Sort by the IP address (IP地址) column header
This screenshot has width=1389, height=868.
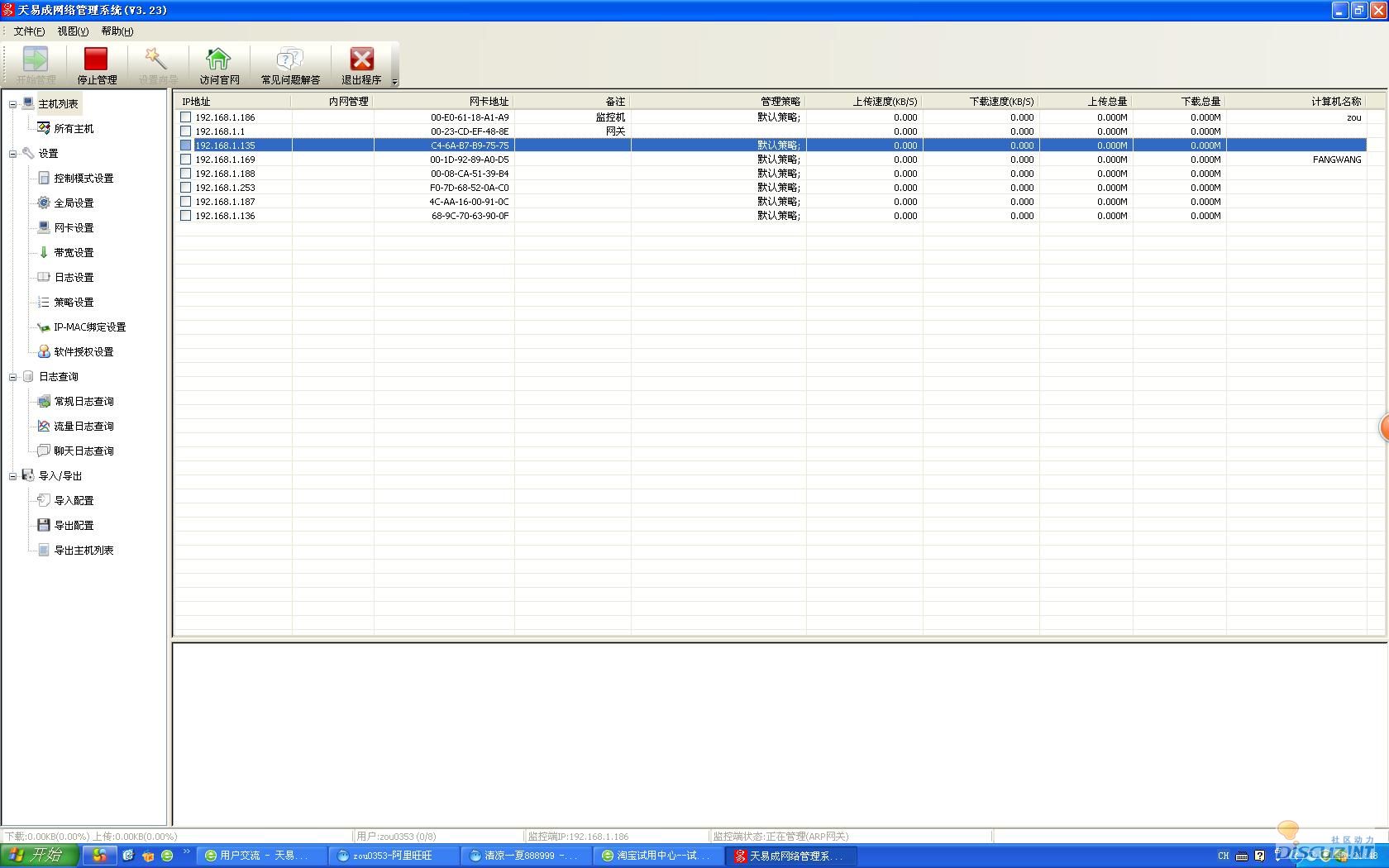coord(231,102)
